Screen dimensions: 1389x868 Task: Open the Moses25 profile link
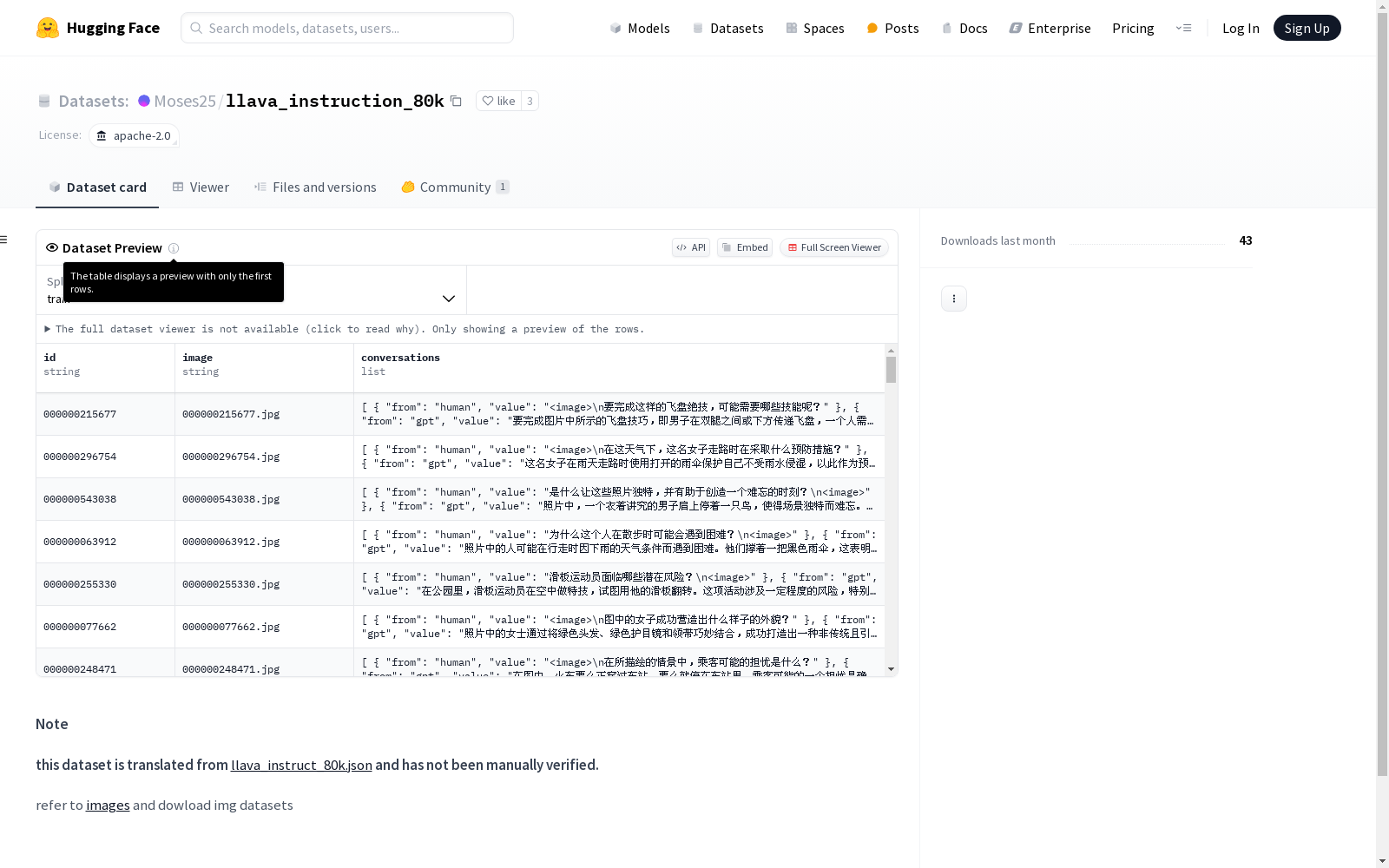coord(185,101)
